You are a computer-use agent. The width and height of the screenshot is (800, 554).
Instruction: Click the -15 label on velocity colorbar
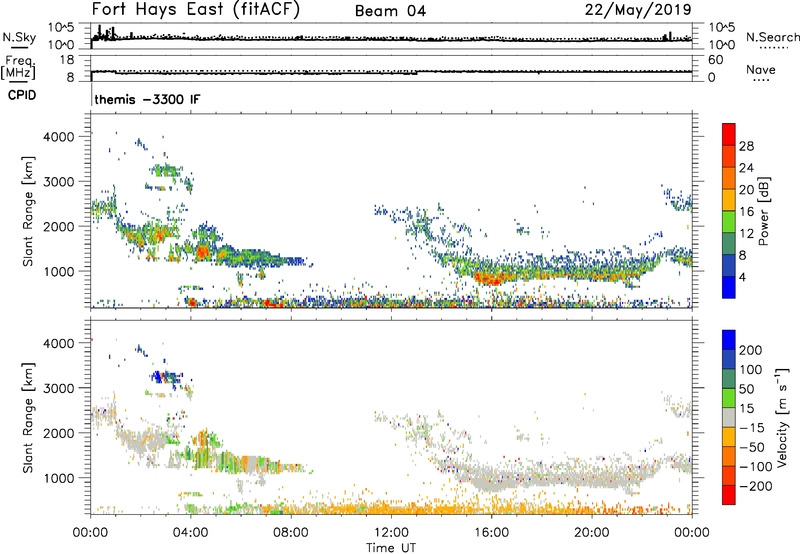pos(752,428)
